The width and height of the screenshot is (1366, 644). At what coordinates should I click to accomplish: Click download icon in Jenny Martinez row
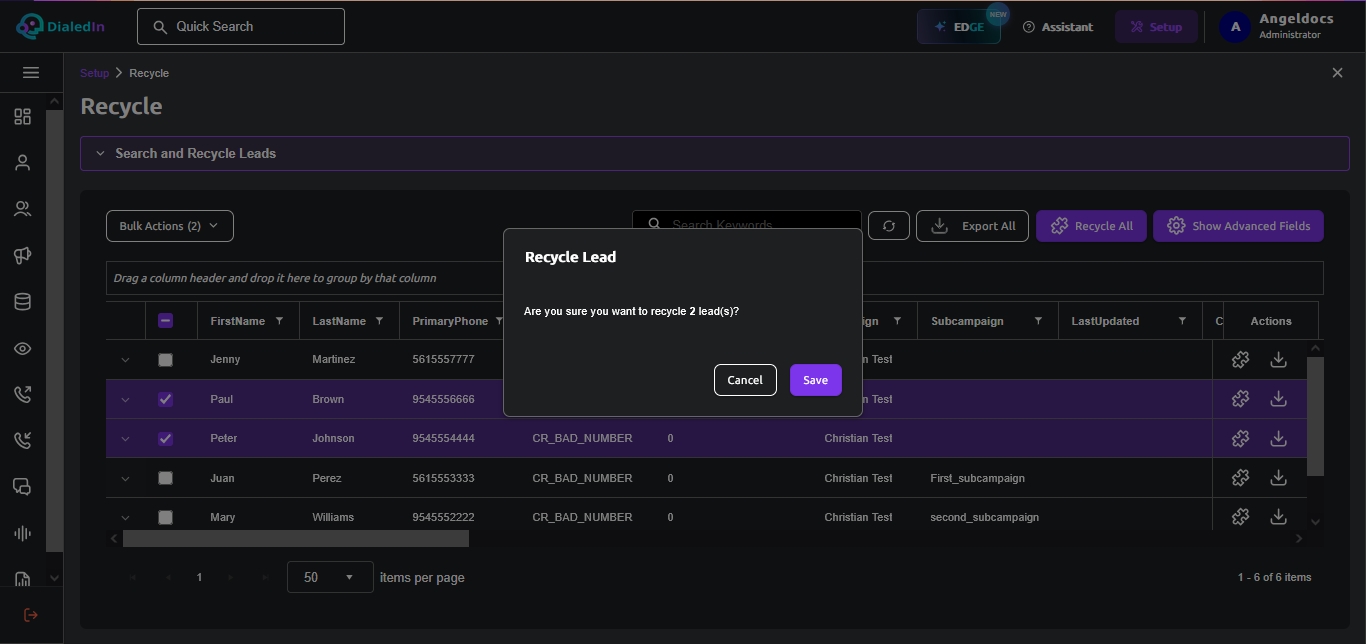1278,360
